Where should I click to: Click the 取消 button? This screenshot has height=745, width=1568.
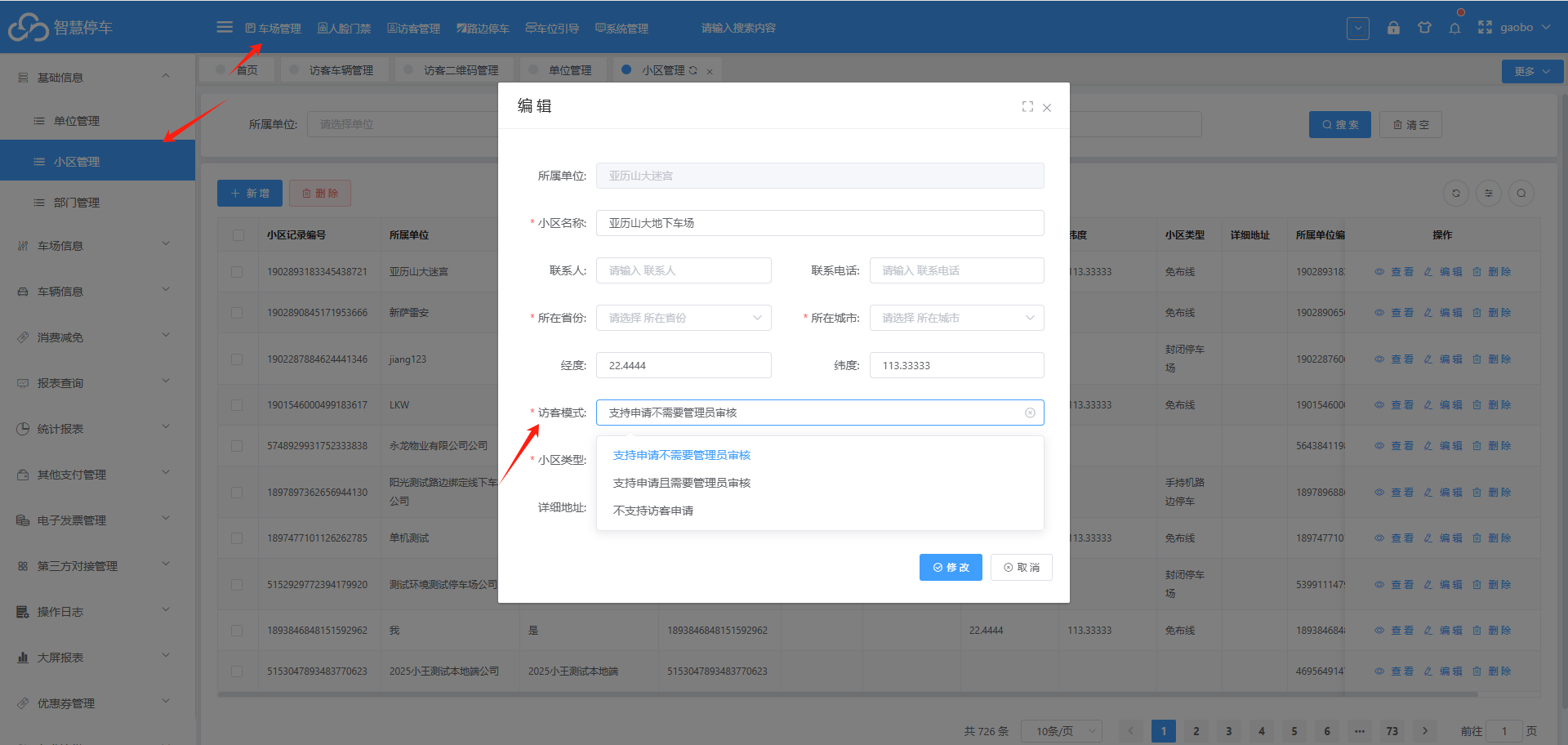(1022, 567)
